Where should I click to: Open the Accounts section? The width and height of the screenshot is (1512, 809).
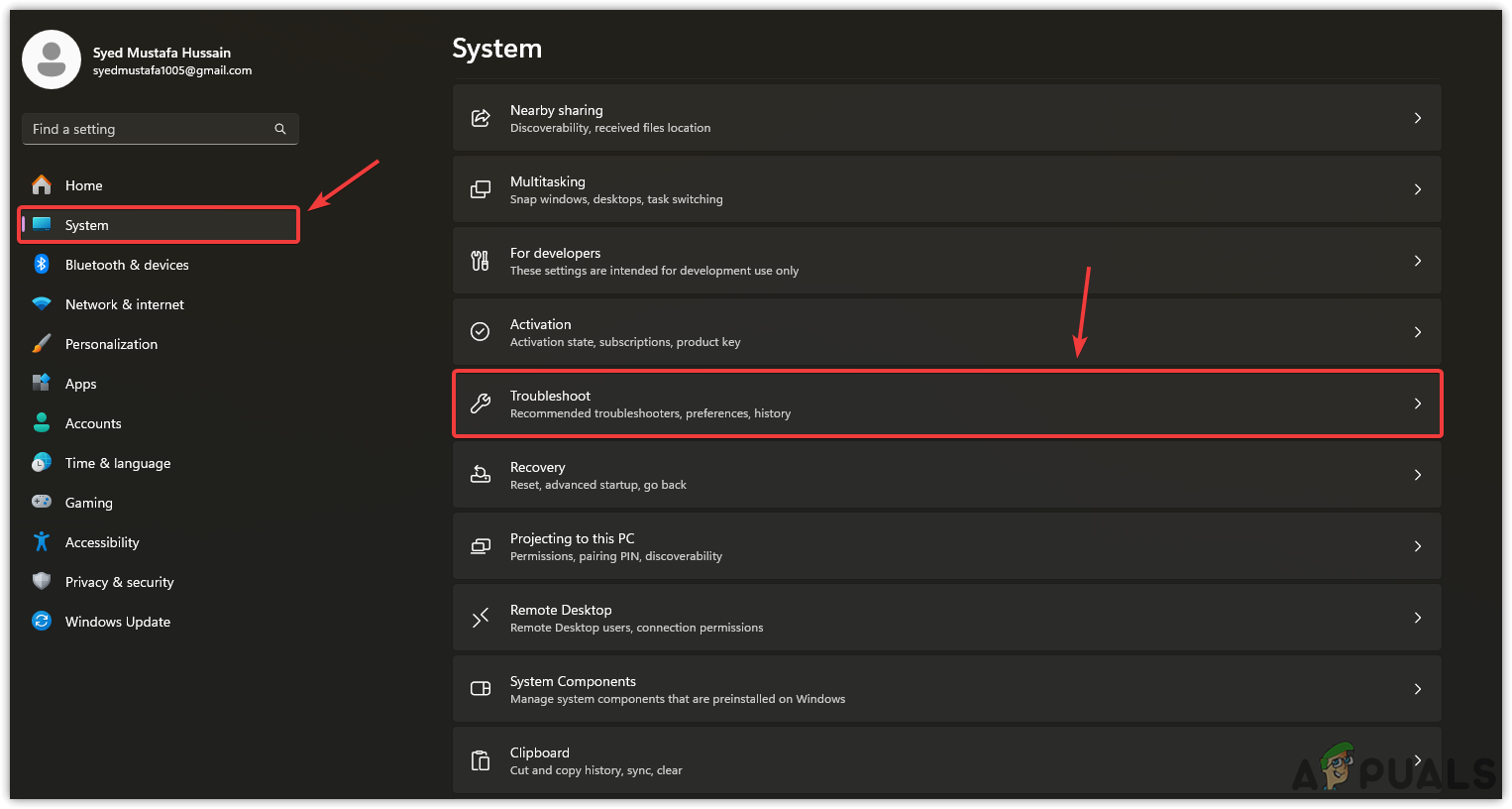coord(93,423)
